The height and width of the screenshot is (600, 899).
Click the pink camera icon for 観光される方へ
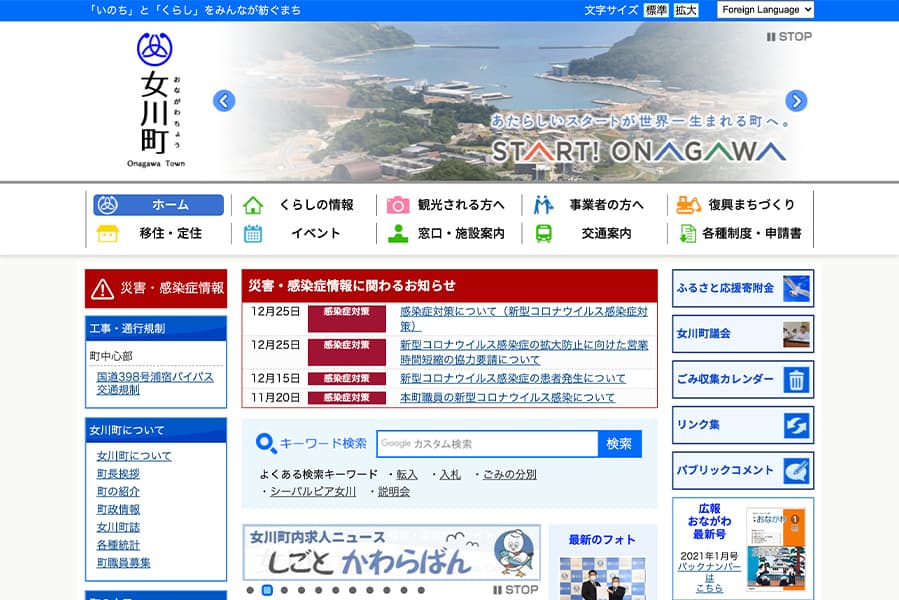398,205
